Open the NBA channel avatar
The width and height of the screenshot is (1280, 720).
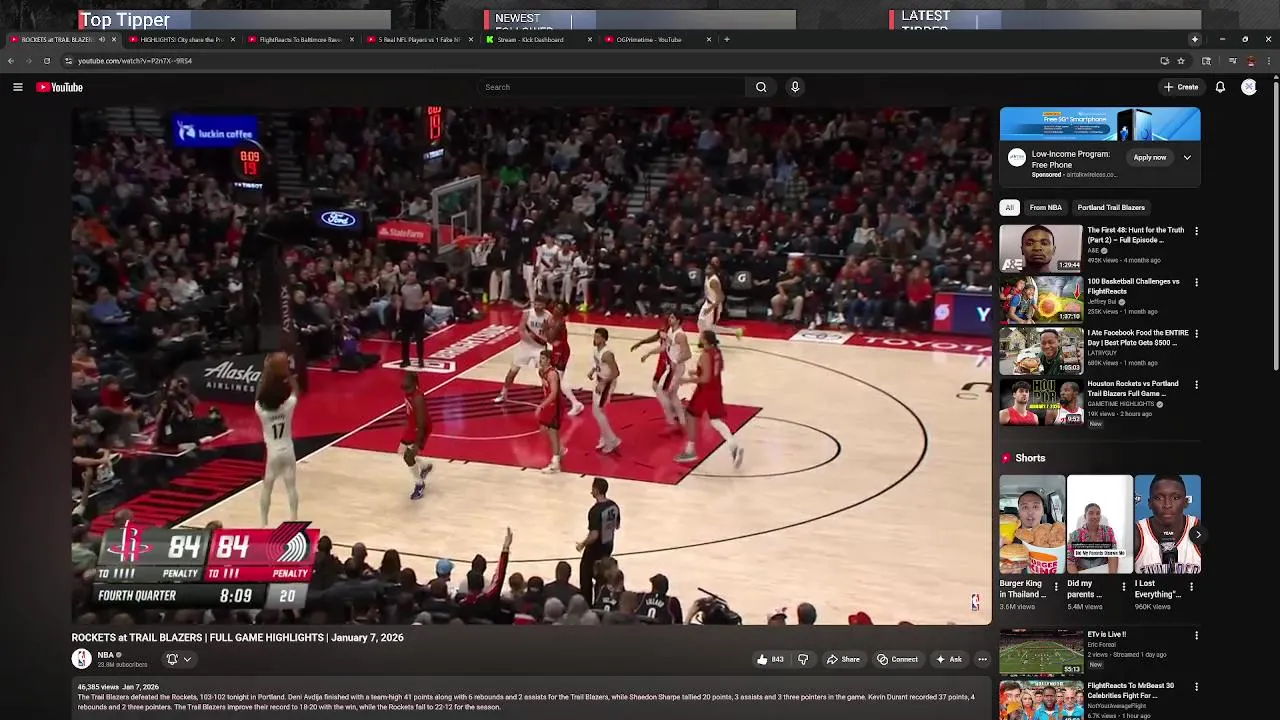coord(81,658)
